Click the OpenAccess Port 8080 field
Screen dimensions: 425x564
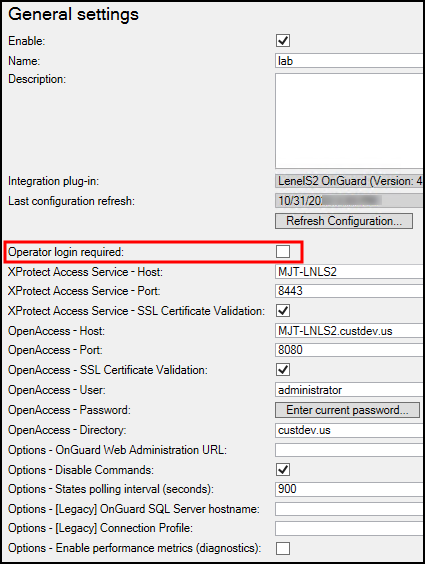(349, 350)
